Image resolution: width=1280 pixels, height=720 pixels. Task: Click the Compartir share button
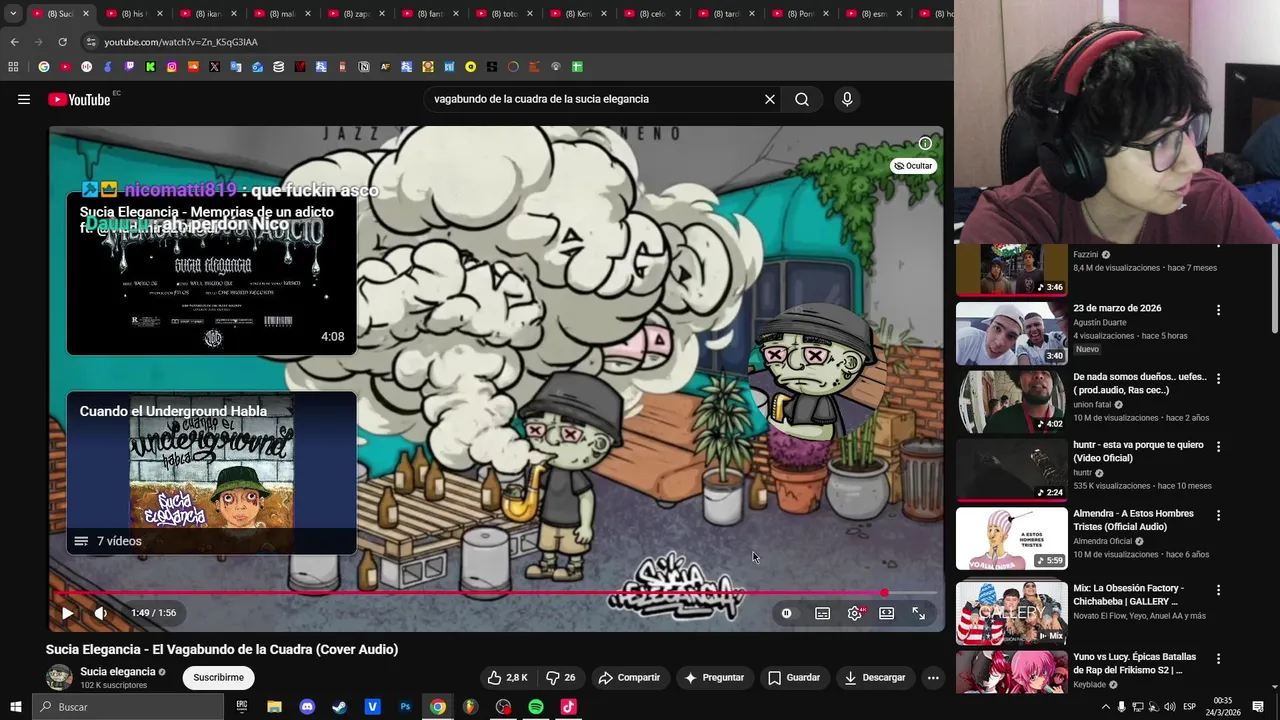[629, 677]
